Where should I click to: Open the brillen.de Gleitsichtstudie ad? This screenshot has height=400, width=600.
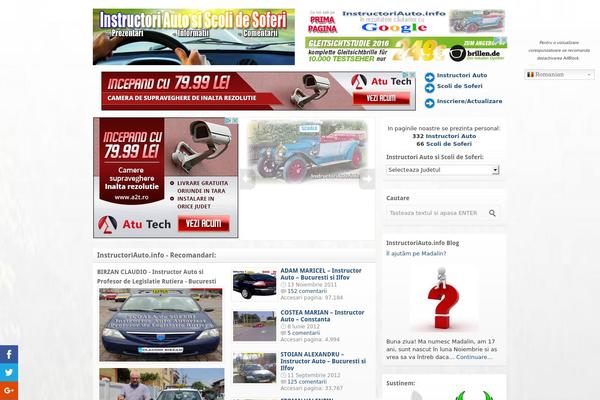pyautogui.click(x=406, y=49)
